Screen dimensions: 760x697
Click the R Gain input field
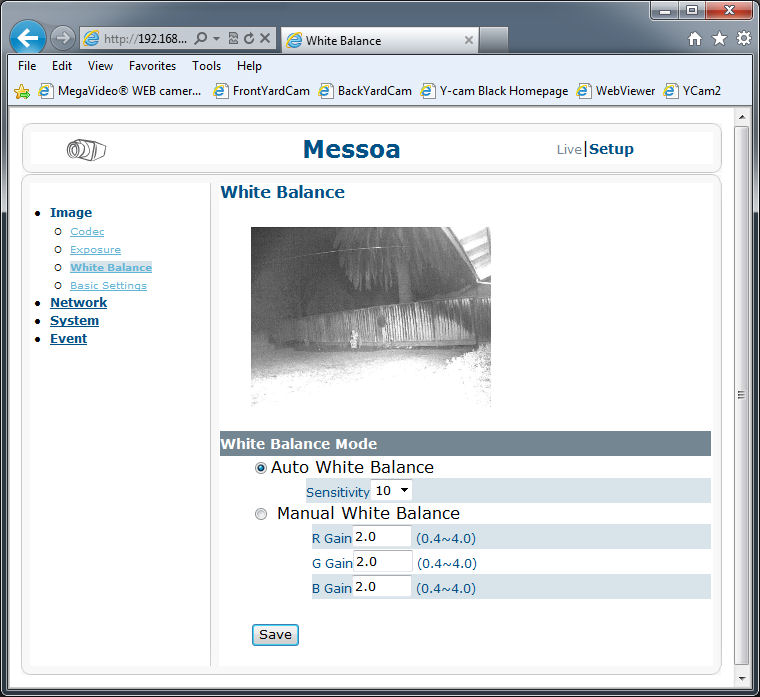point(382,538)
